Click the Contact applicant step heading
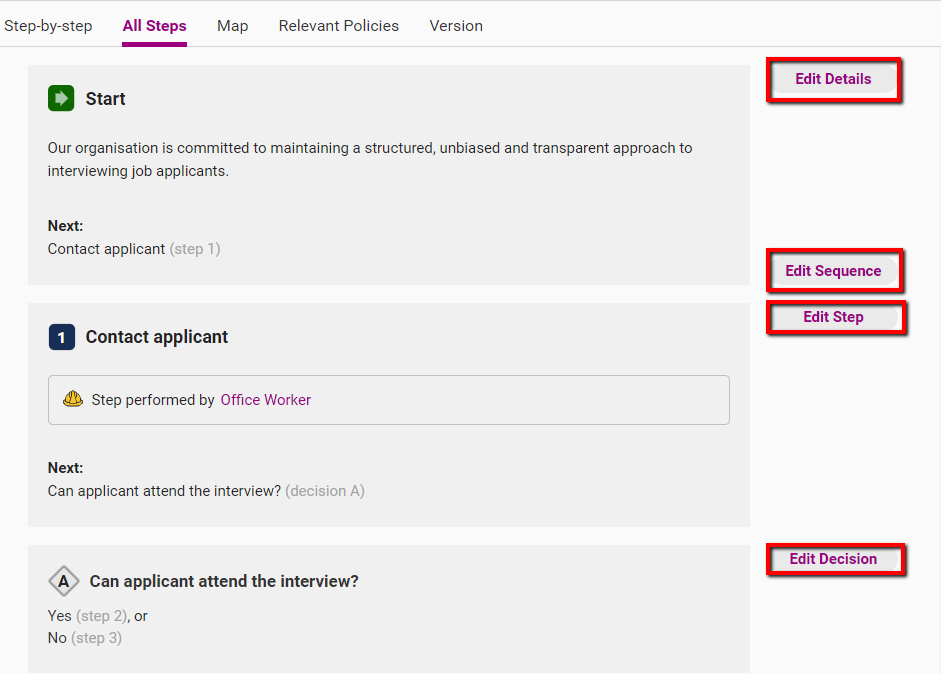 pos(157,337)
